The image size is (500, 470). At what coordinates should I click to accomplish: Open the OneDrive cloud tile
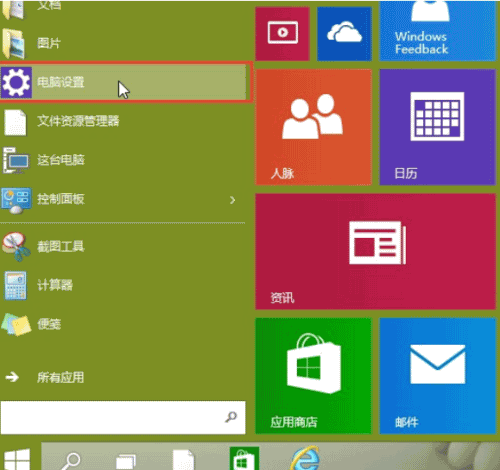point(344,34)
